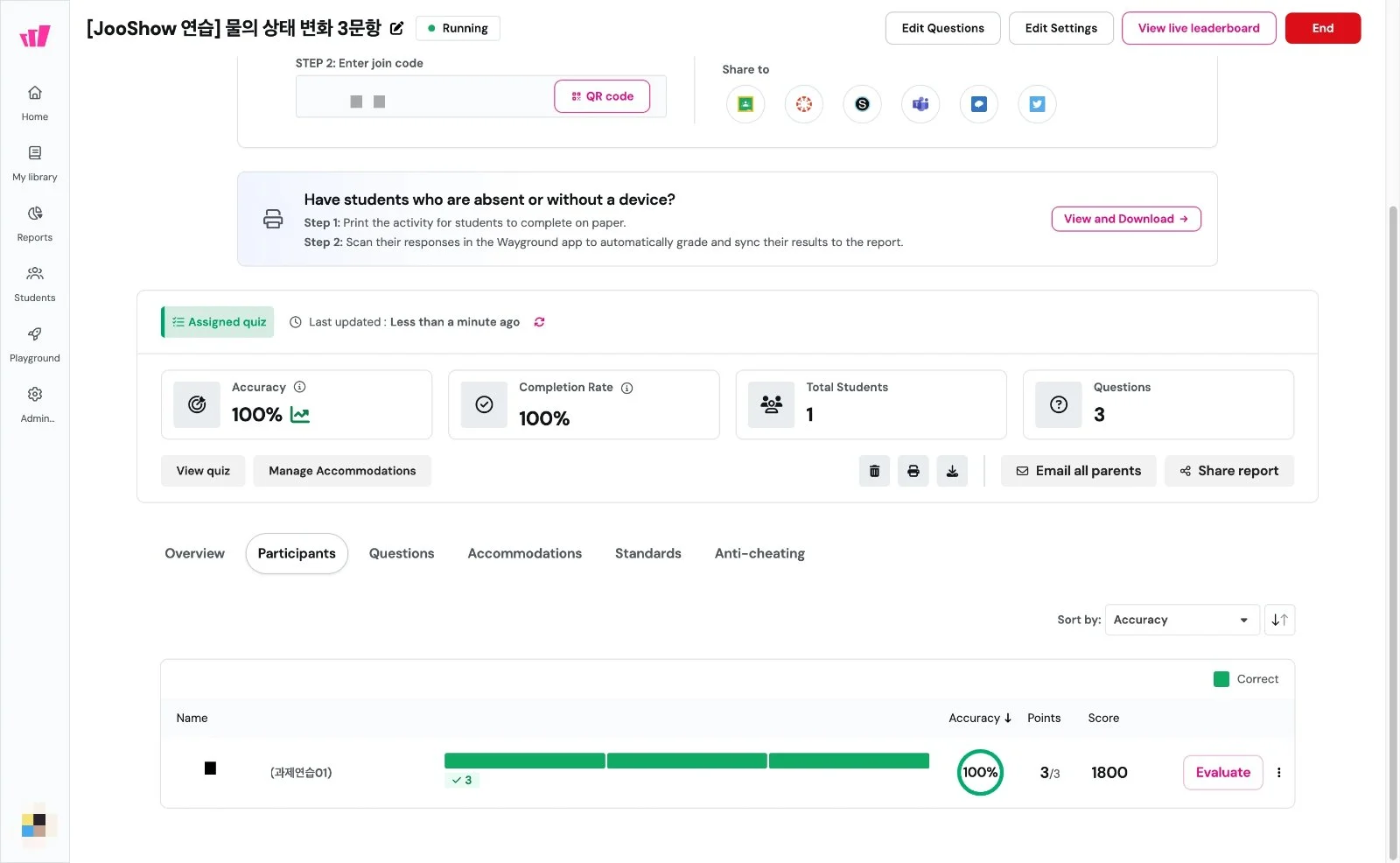View live leaderboard
The image size is (1400, 863).
(x=1199, y=28)
